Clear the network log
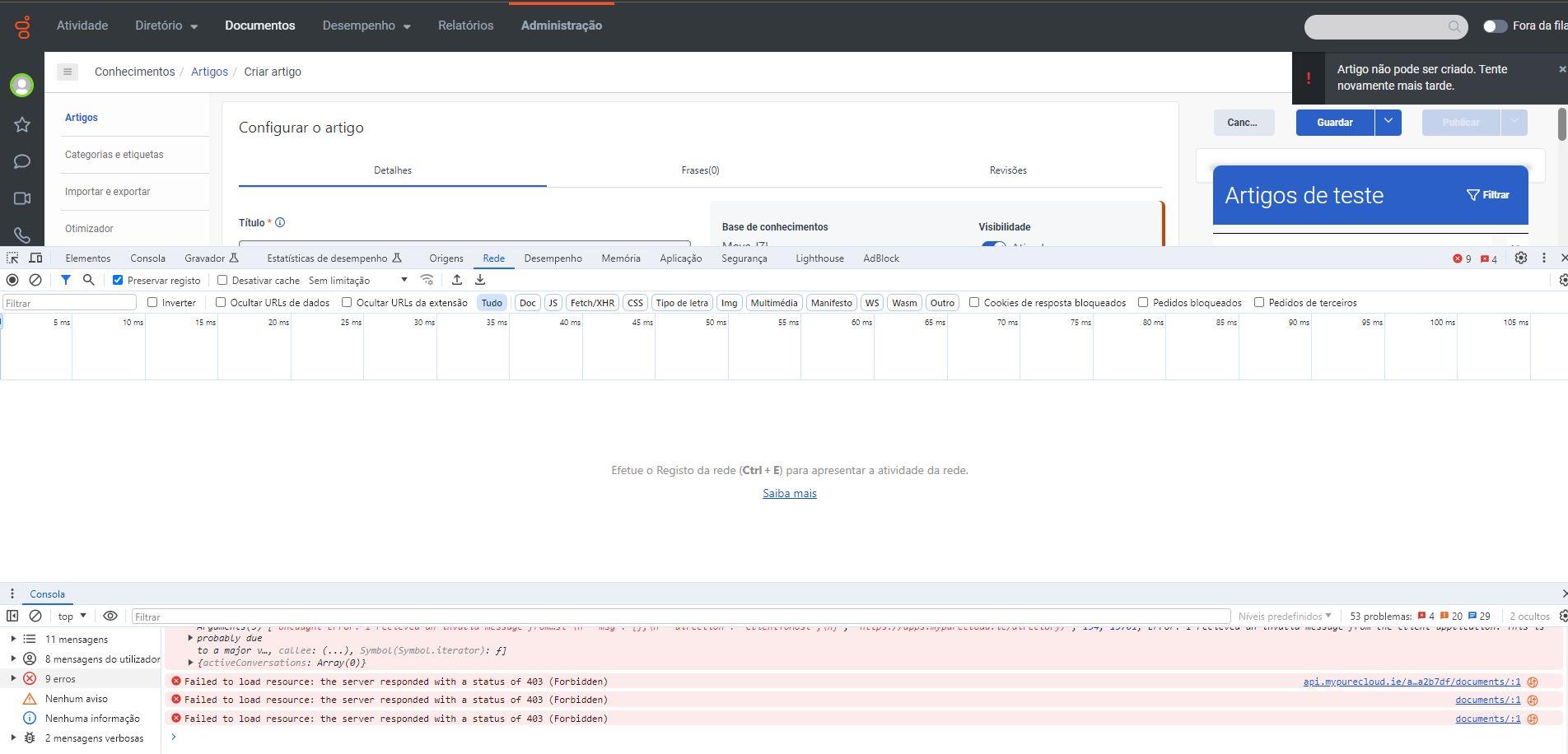1568x754 pixels. [x=35, y=280]
